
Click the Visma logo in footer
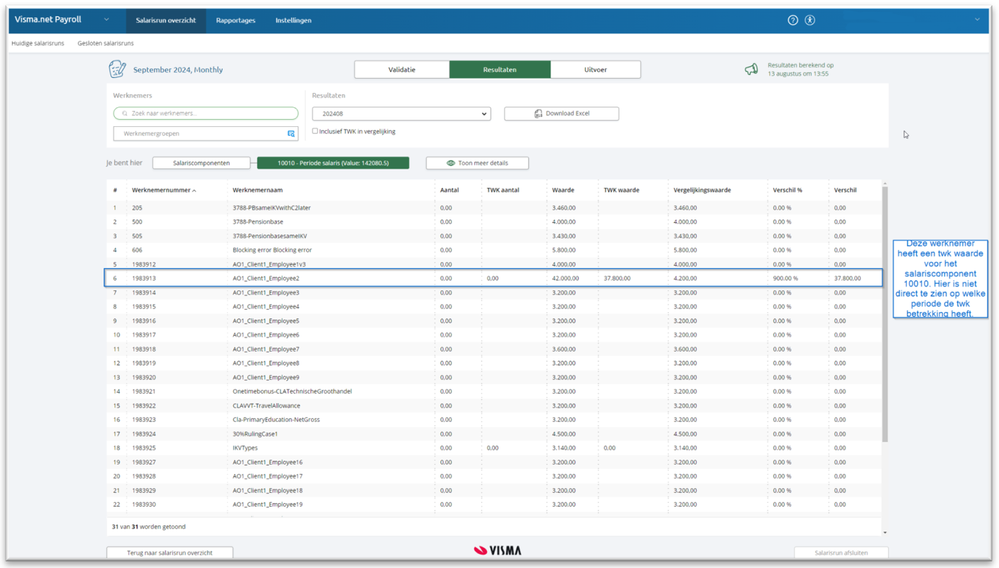pos(498,551)
